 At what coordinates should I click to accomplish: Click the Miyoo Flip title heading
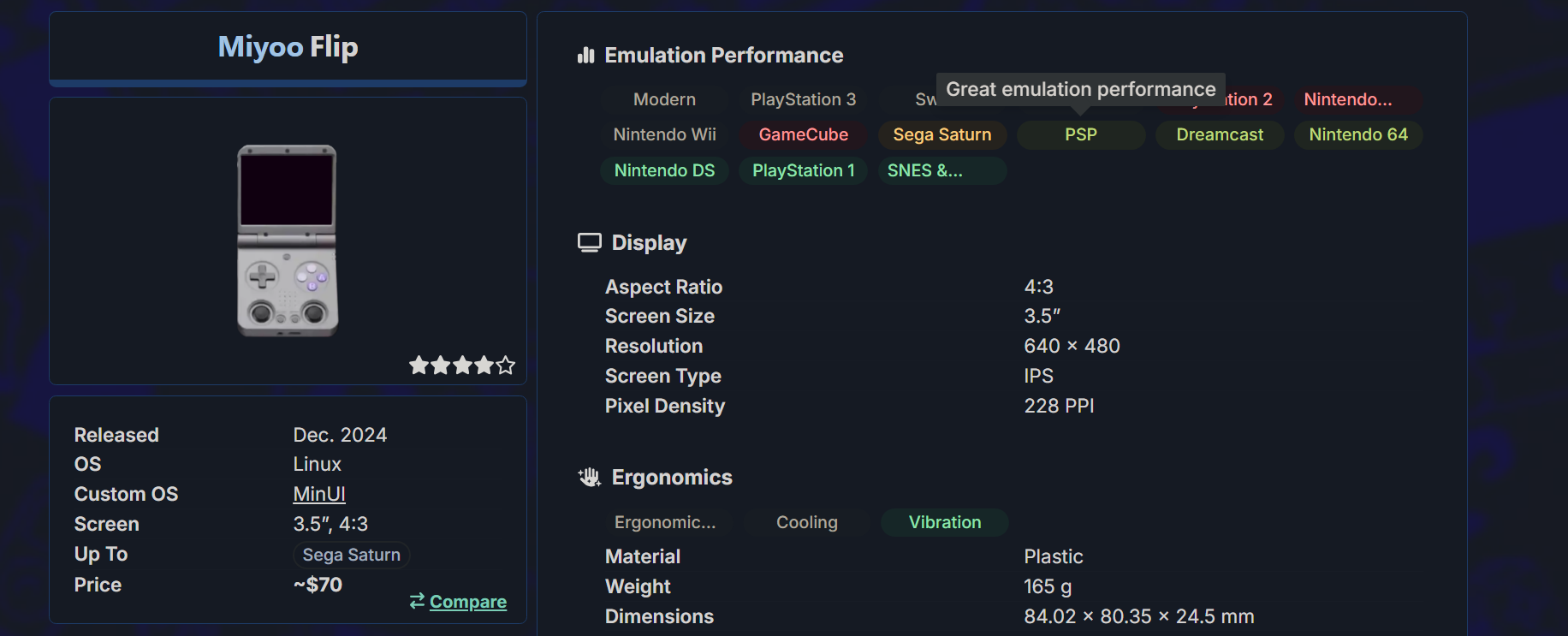288,46
